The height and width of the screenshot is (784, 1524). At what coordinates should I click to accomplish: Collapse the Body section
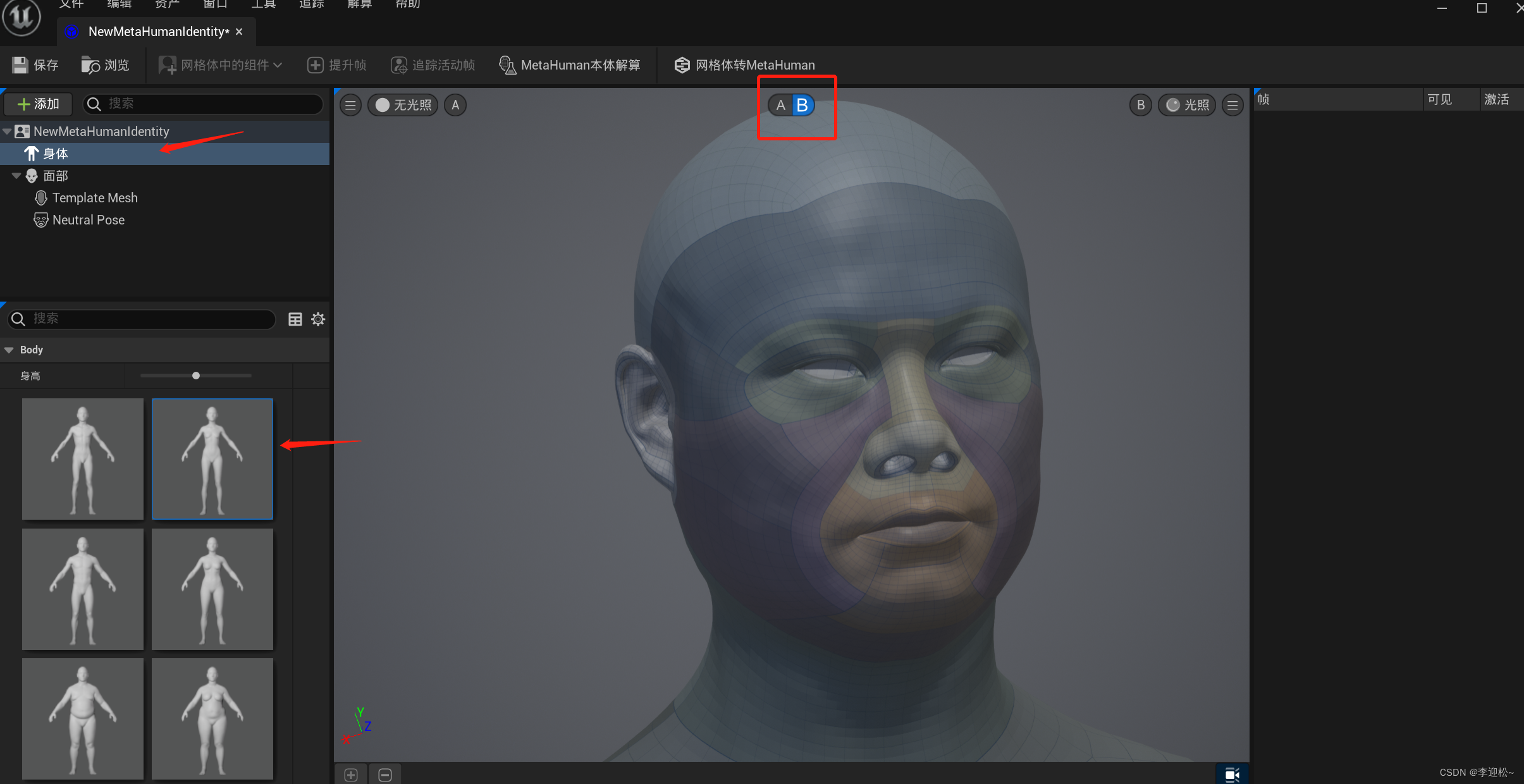pyautogui.click(x=9, y=350)
